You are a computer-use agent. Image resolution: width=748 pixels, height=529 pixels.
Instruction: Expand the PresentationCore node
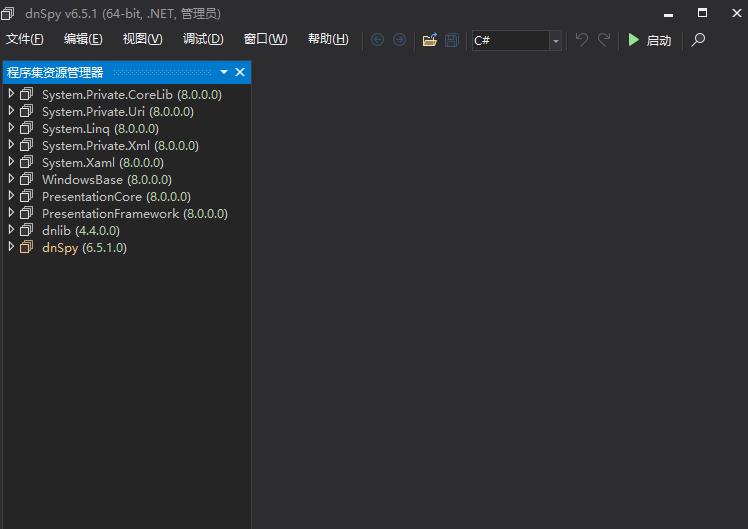coord(11,196)
